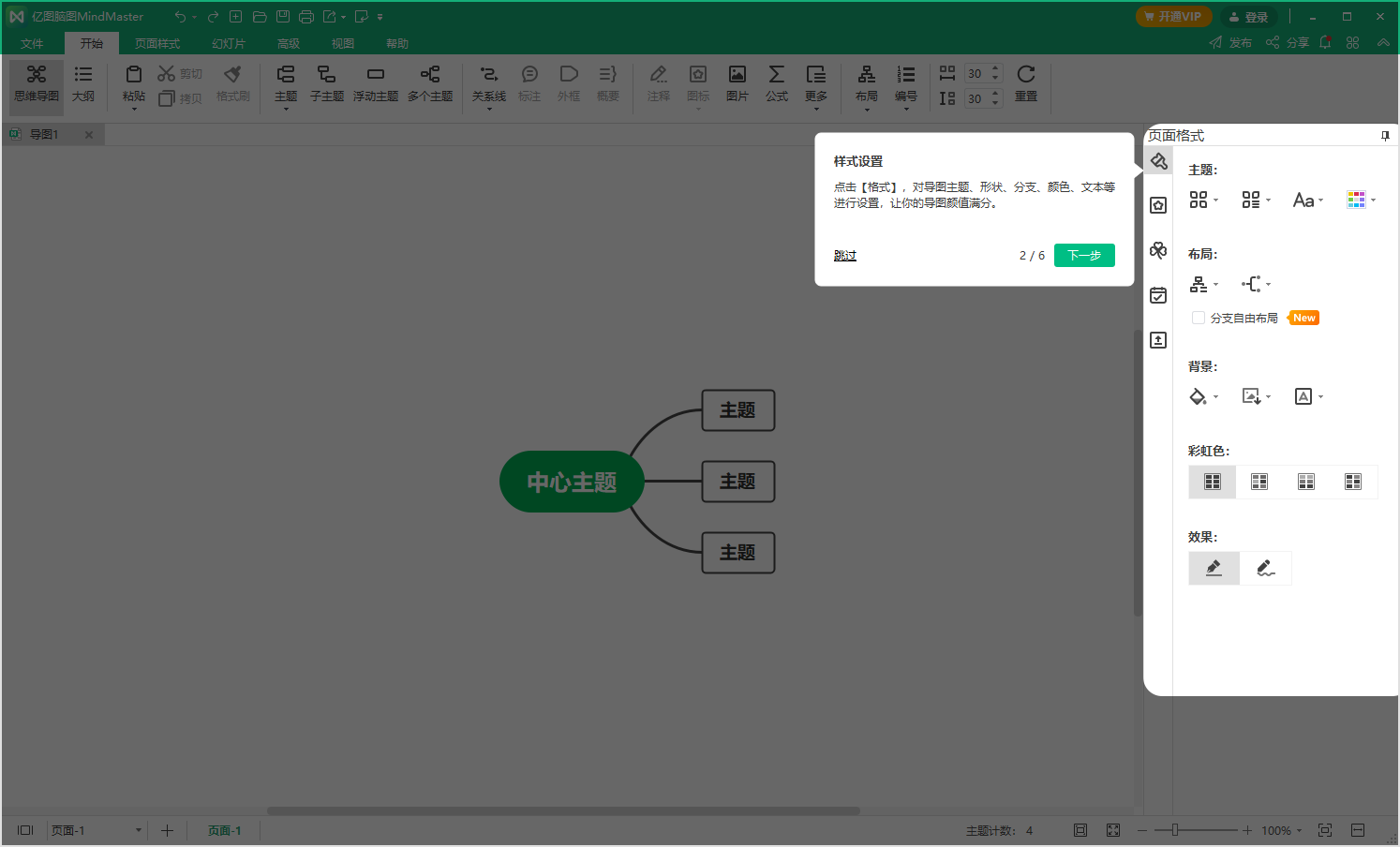Click the 发布 publish button
The image size is (1400, 847).
[1230, 42]
